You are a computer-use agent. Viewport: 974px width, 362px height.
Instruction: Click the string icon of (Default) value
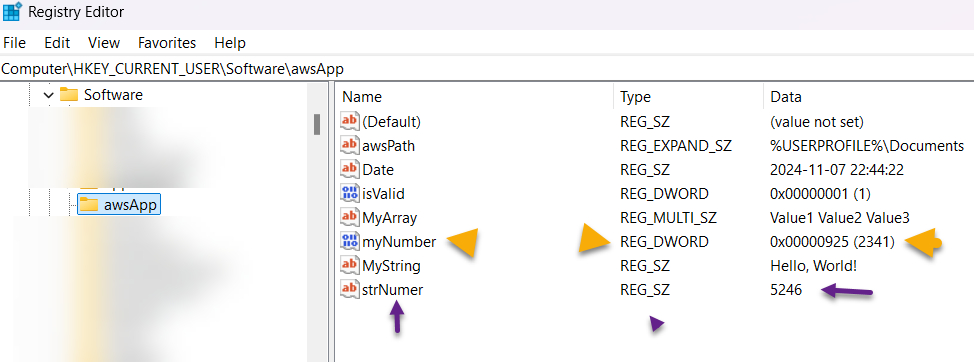tap(350, 121)
